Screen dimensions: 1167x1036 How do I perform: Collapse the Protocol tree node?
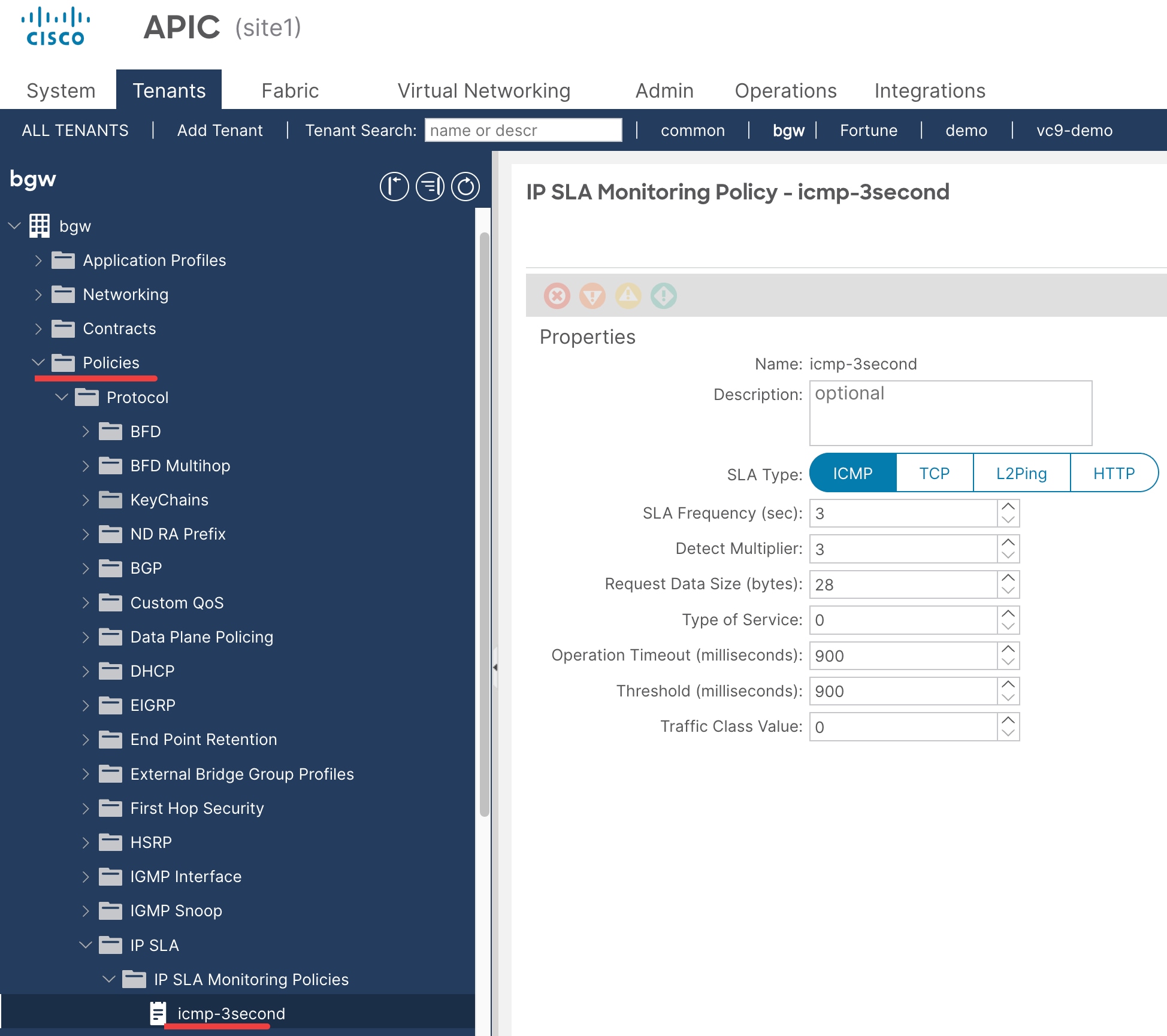click(x=62, y=397)
